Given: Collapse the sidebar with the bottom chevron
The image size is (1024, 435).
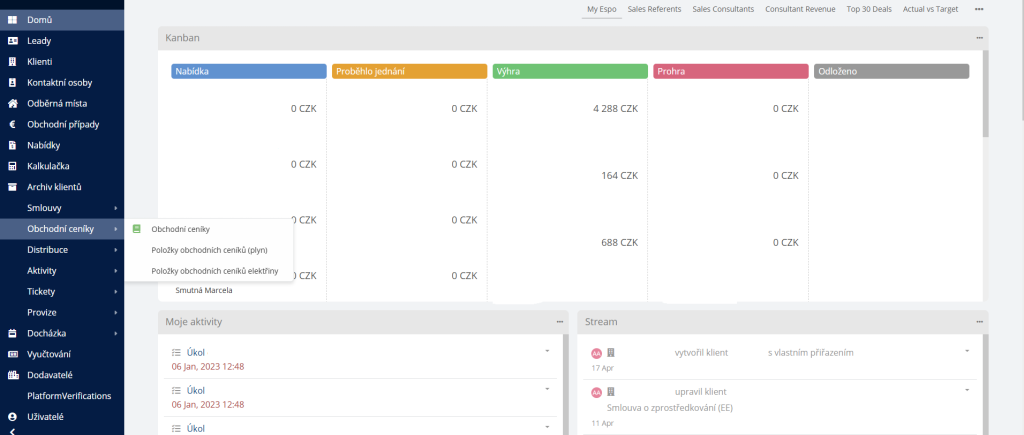Looking at the screenshot, I should pos(12,430).
